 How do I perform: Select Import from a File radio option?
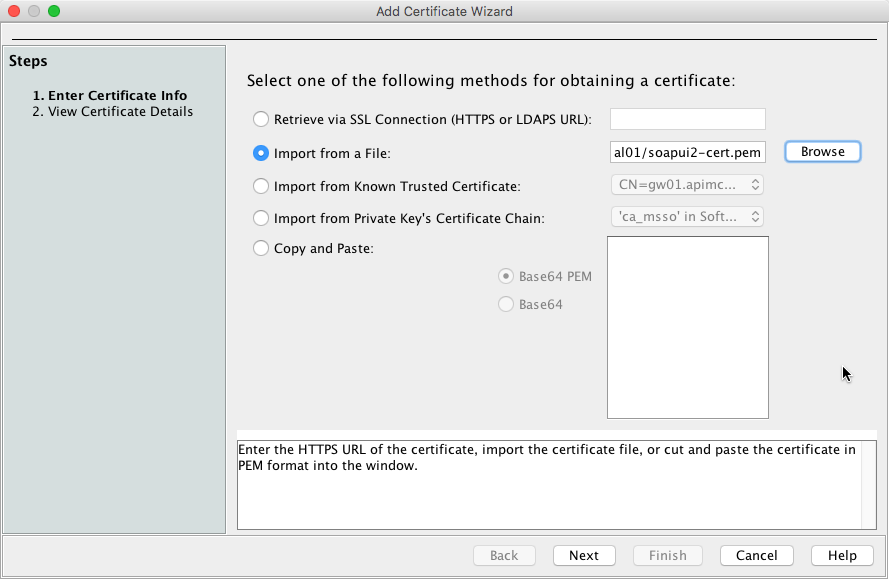coord(261,153)
